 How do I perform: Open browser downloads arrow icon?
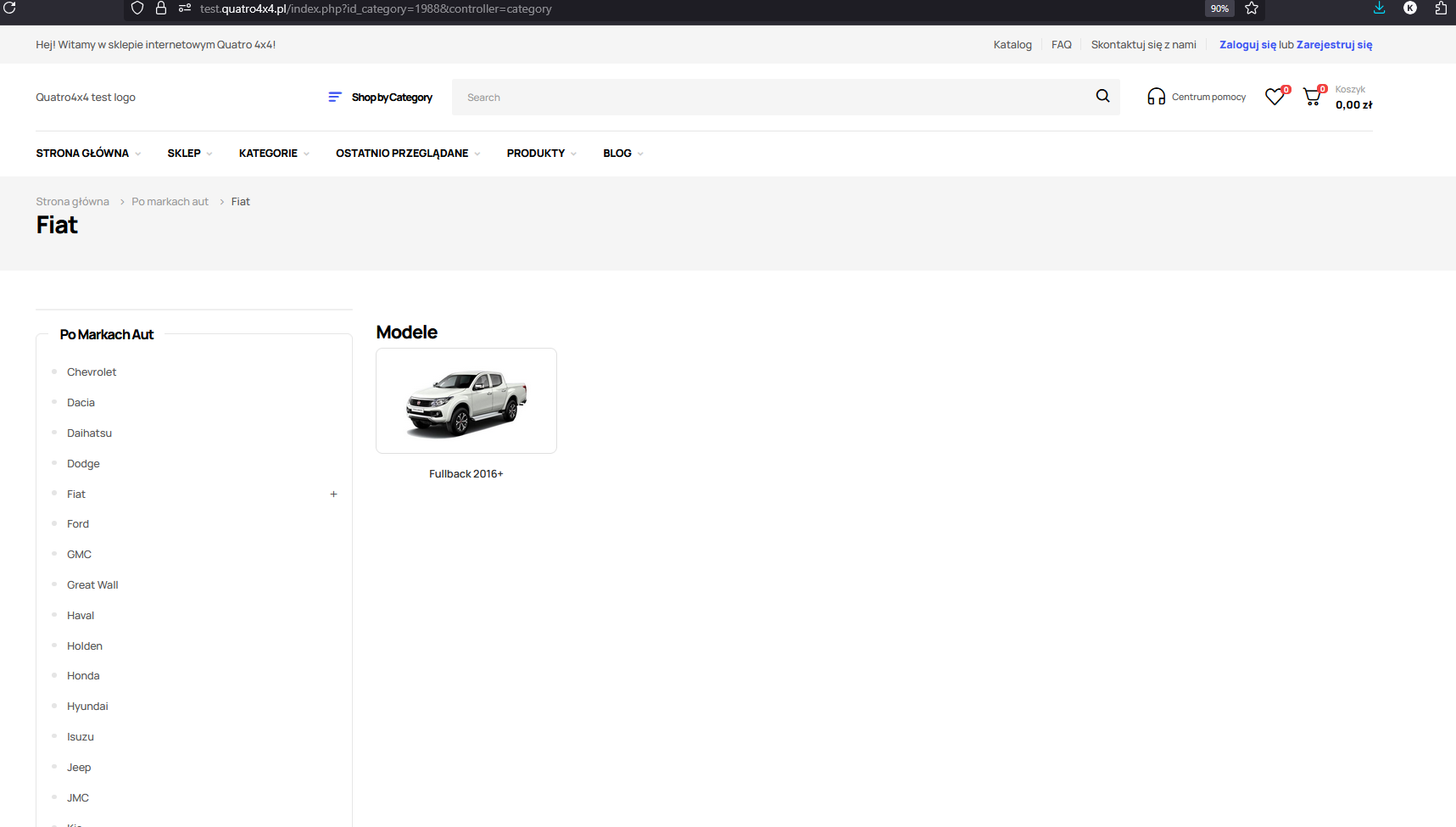1380,8
